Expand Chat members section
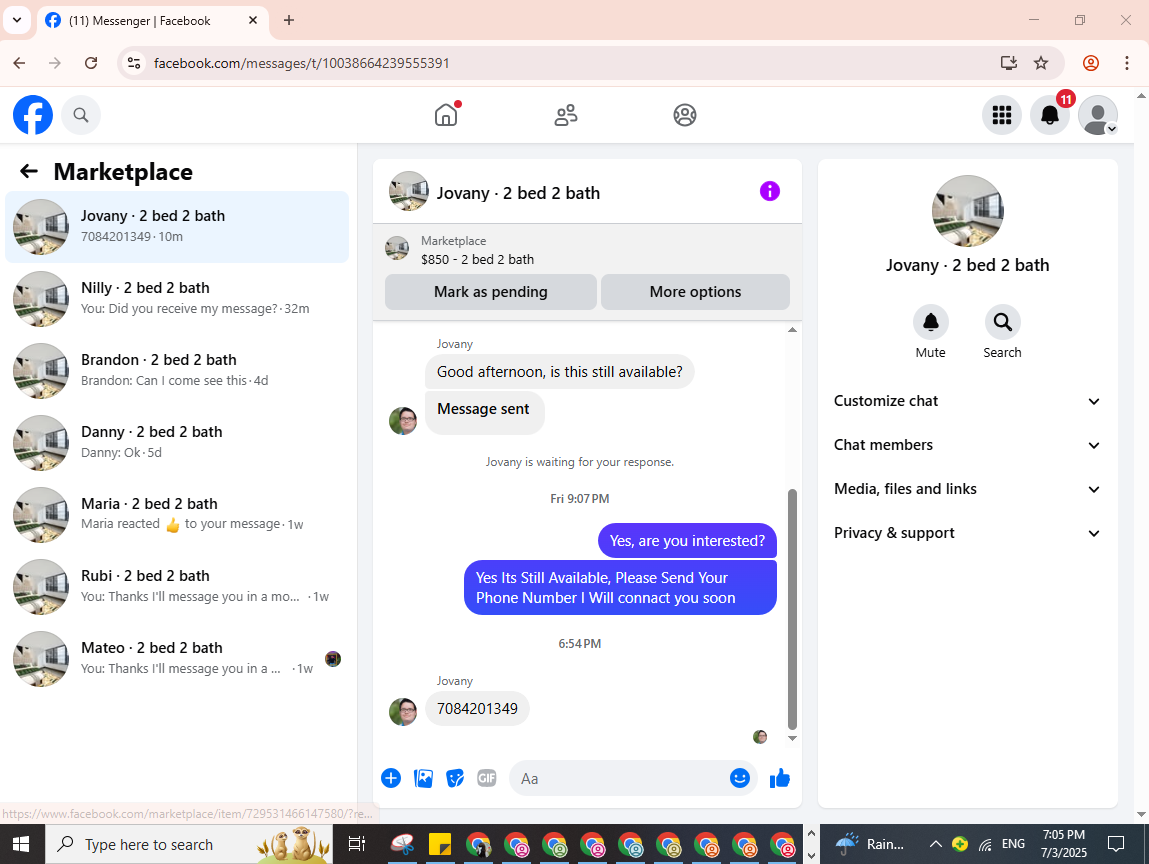This screenshot has height=864, width=1149. point(967,445)
